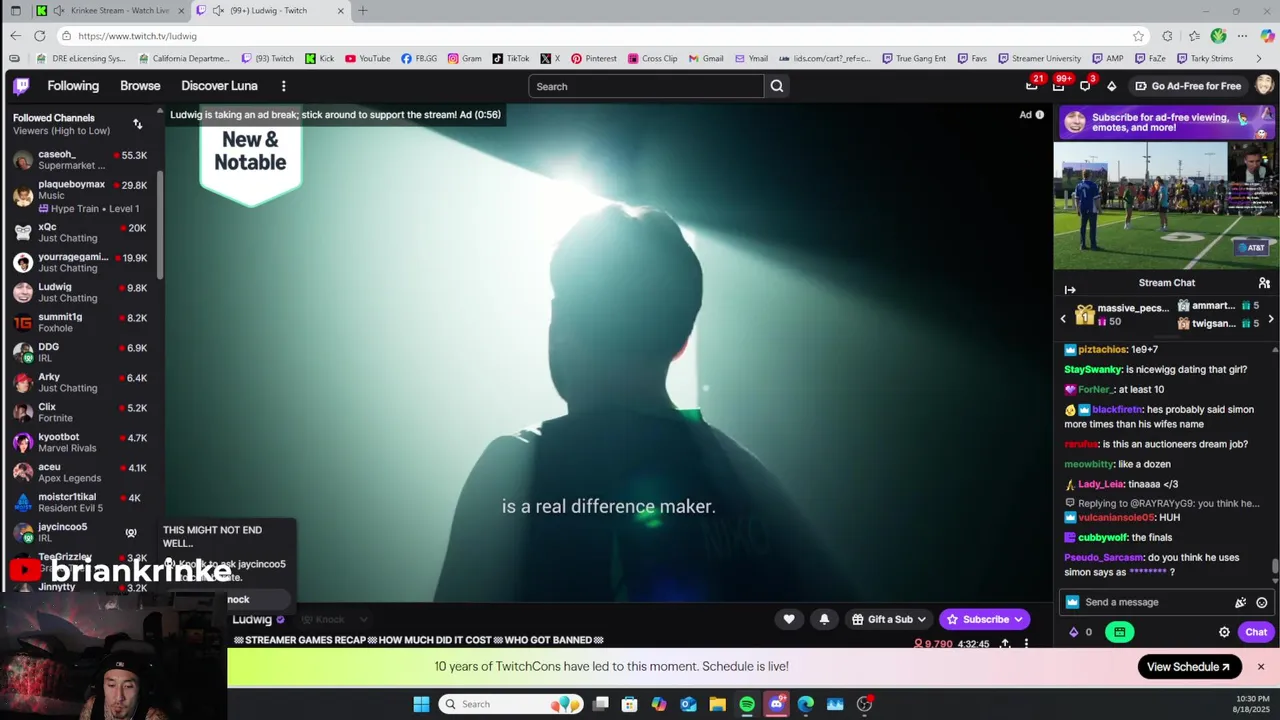
Task: Switch to the Krinkee Stream browser tab
Action: click(x=110, y=11)
